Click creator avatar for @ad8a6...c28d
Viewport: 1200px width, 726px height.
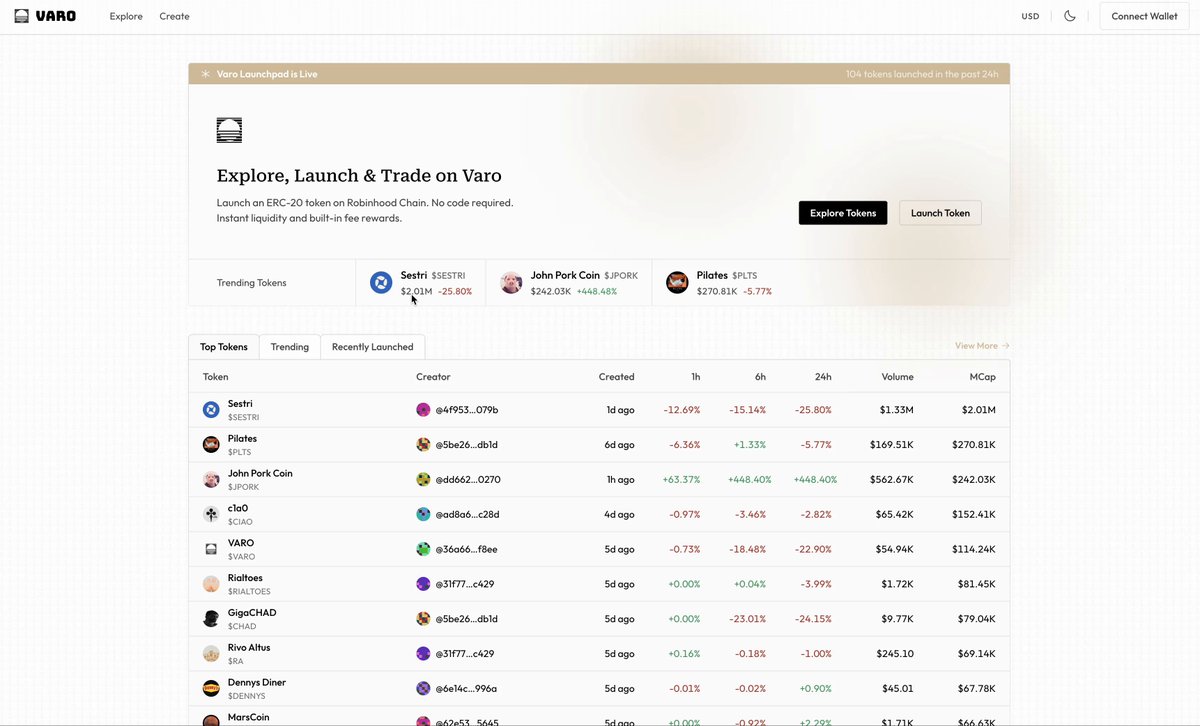423,514
